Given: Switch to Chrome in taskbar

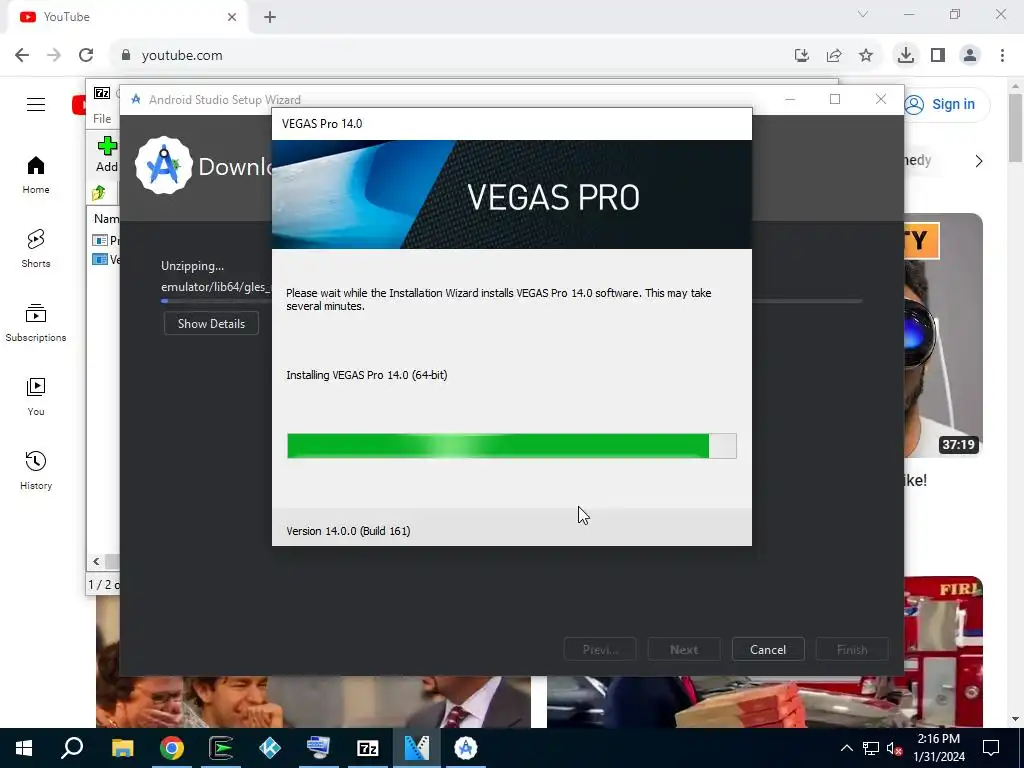Looking at the screenshot, I should [172, 748].
